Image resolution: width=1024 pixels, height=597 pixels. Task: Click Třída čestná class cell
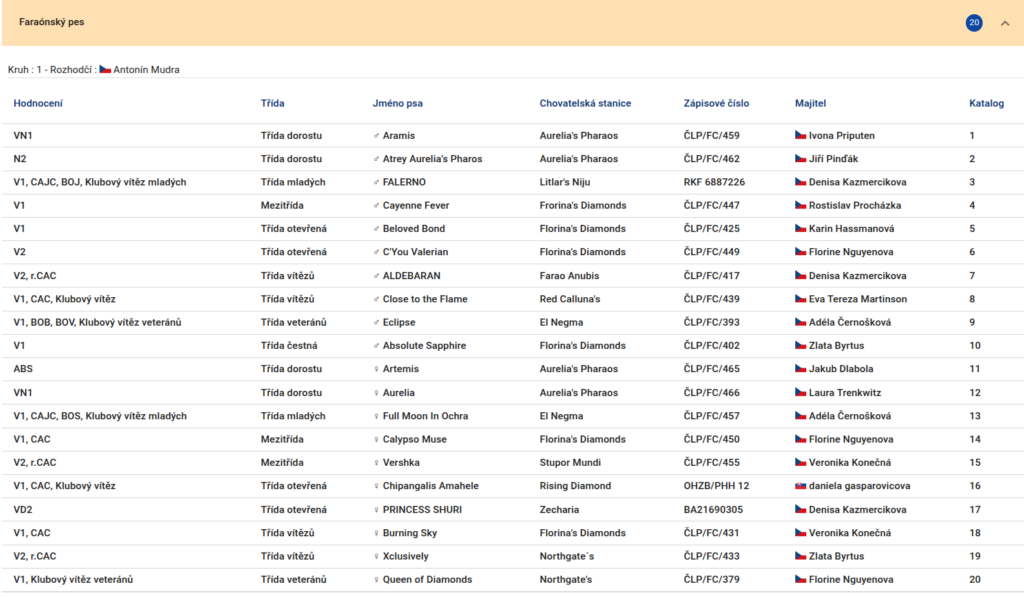289,346
